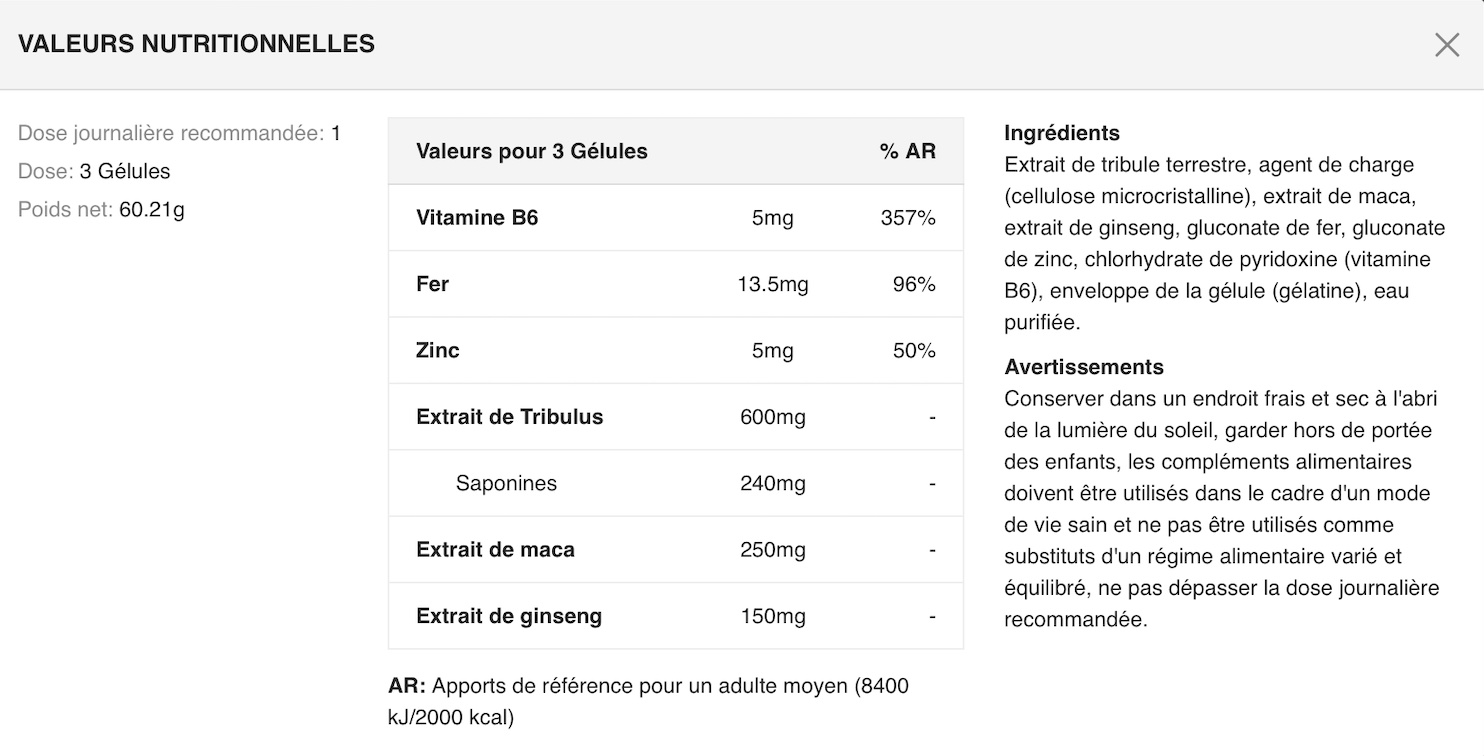Image resolution: width=1484 pixels, height=756 pixels.
Task: Select the Poids net 60.21g line
Action: (101, 209)
